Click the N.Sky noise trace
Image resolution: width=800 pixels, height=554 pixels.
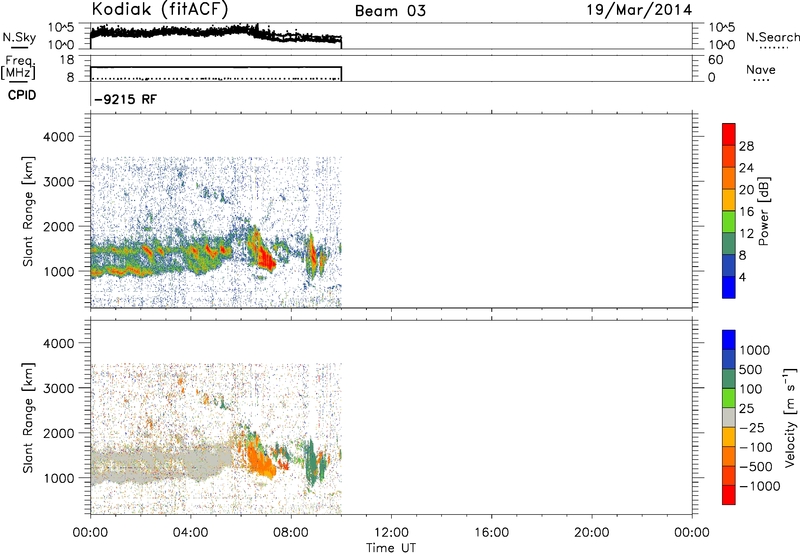pos(214,33)
